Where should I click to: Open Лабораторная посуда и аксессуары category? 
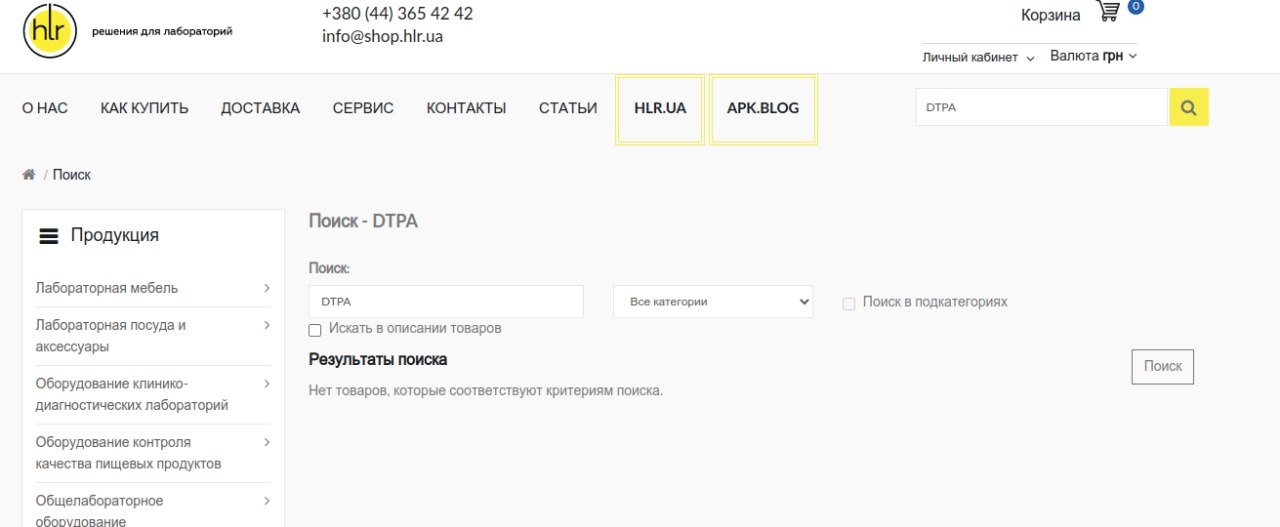point(111,336)
